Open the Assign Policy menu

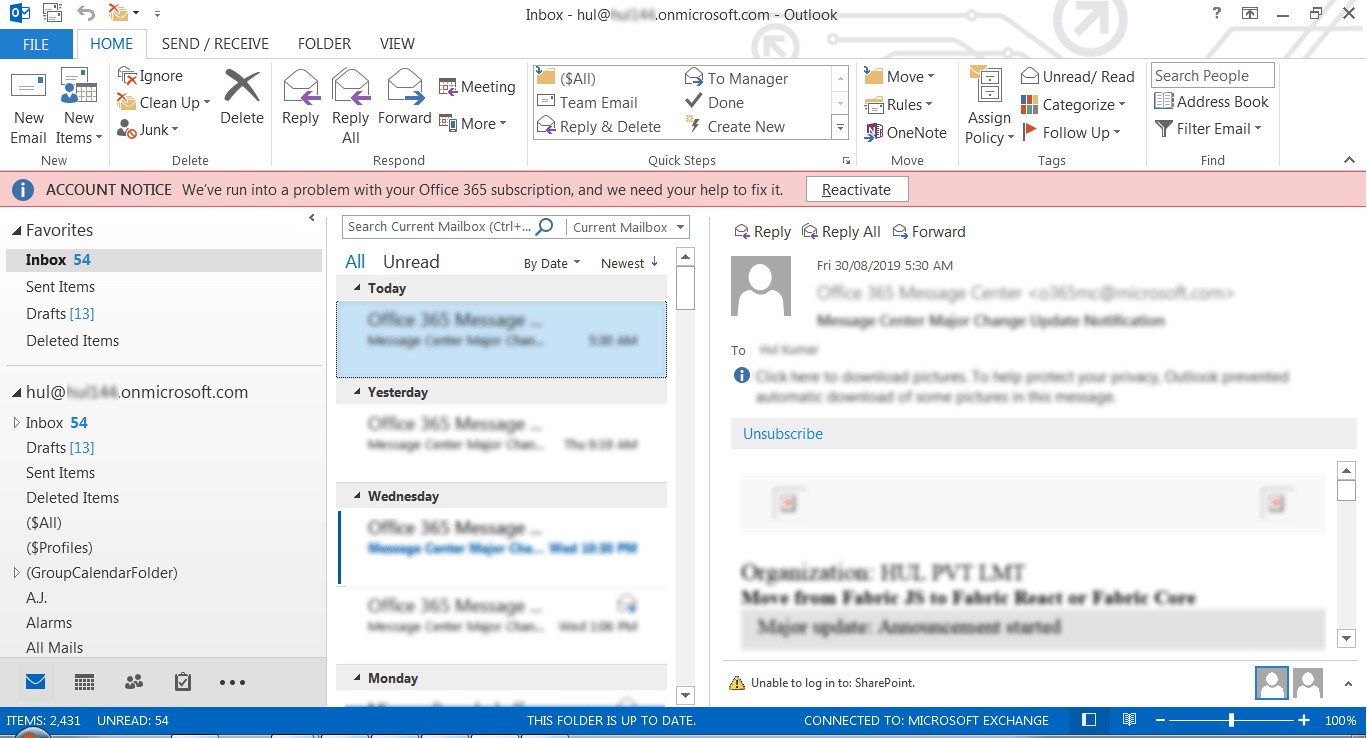[989, 108]
